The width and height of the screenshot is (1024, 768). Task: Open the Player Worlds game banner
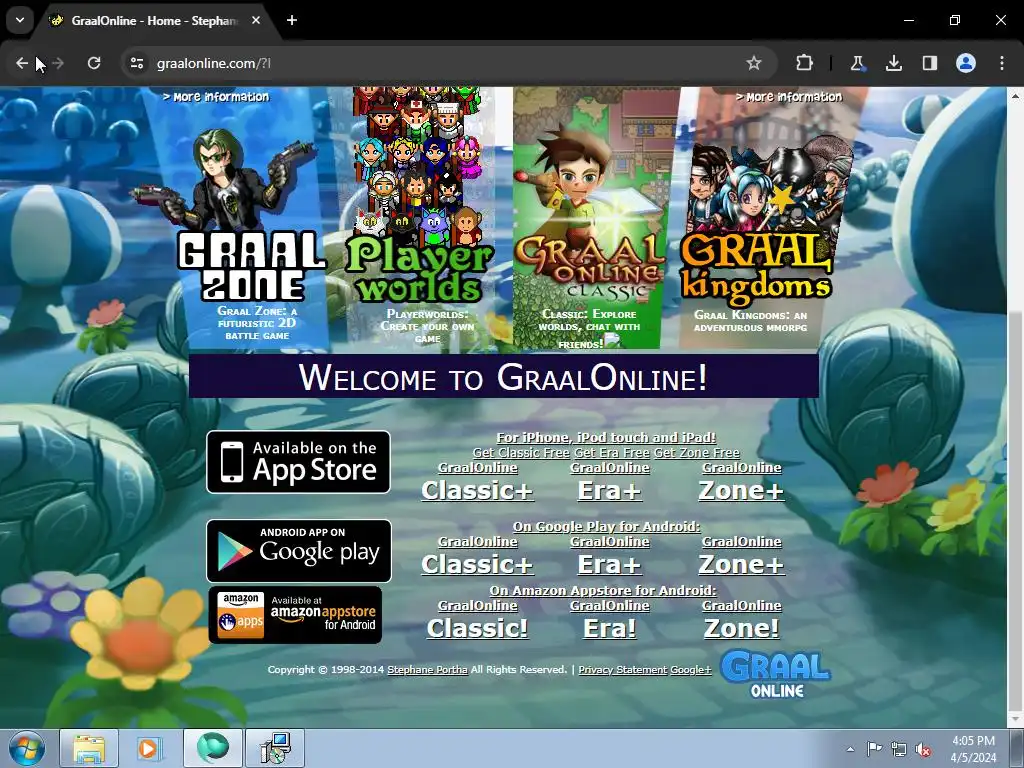click(x=419, y=219)
